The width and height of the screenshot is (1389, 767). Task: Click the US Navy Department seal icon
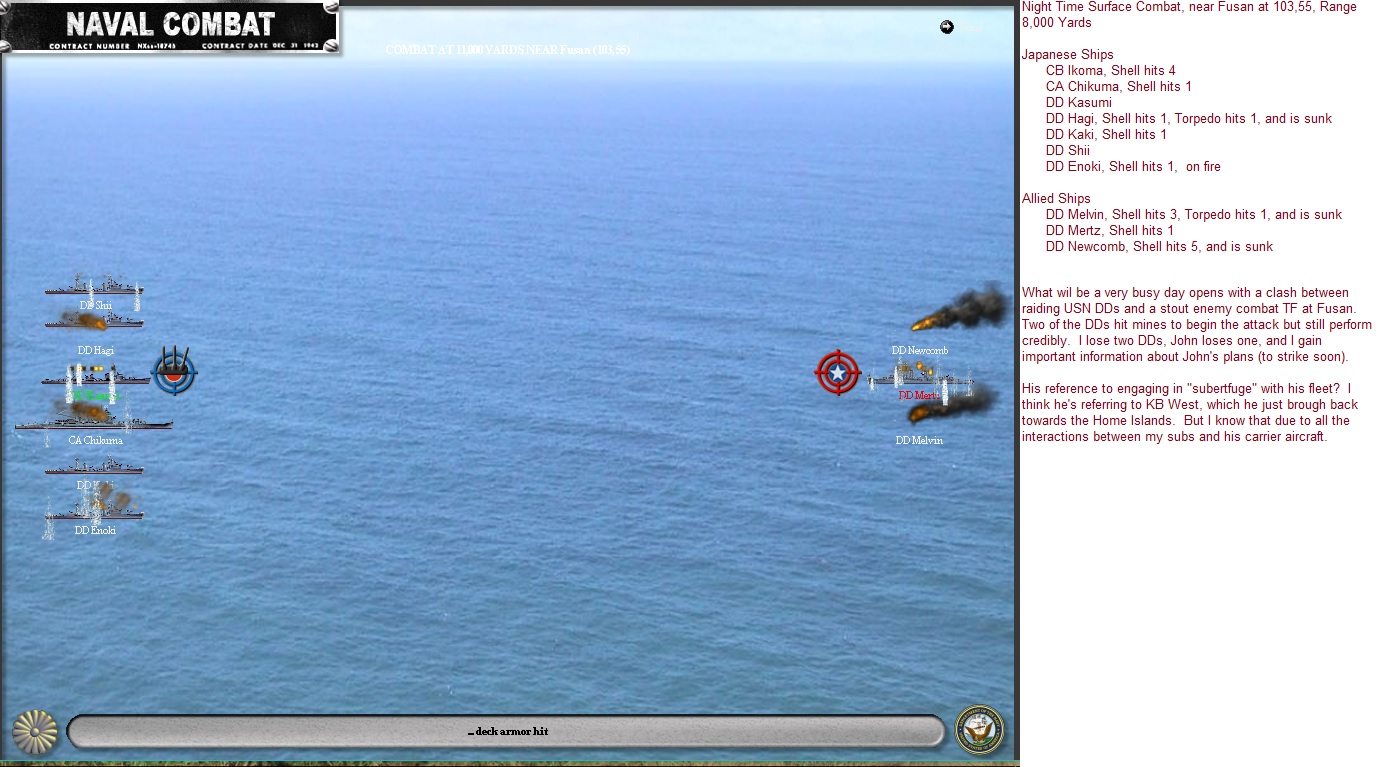point(980,730)
